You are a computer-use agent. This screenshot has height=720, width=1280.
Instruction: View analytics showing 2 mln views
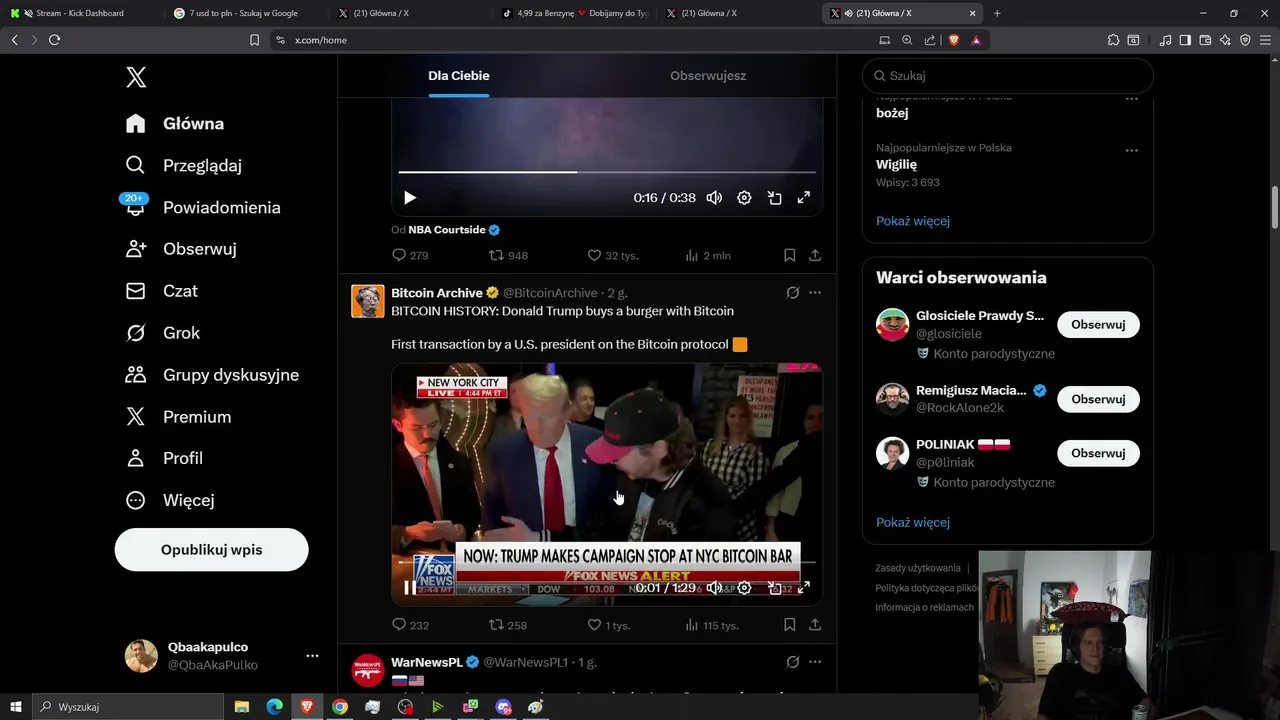point(707,256)
